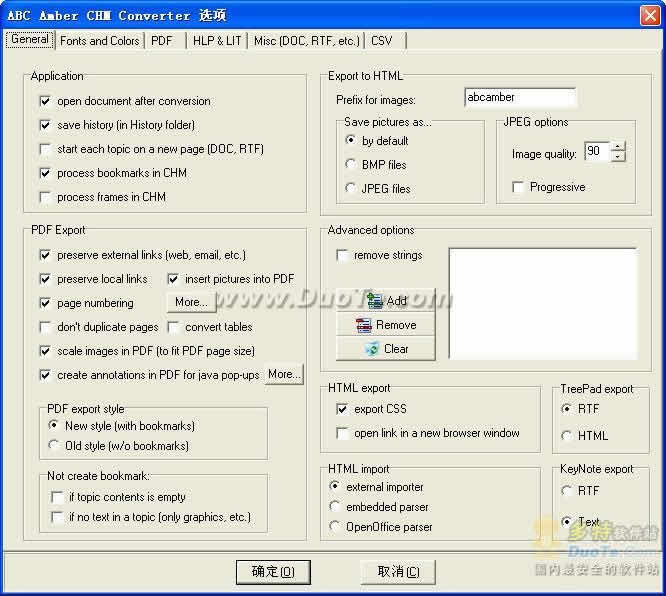Toggle create annotations for java pop-ups
Viewport: 666px width, 596px height.
(x=45, y=375)
